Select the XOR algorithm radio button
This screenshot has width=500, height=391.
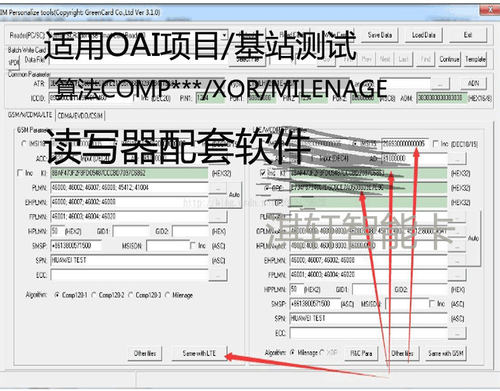[x=322, y=352]
